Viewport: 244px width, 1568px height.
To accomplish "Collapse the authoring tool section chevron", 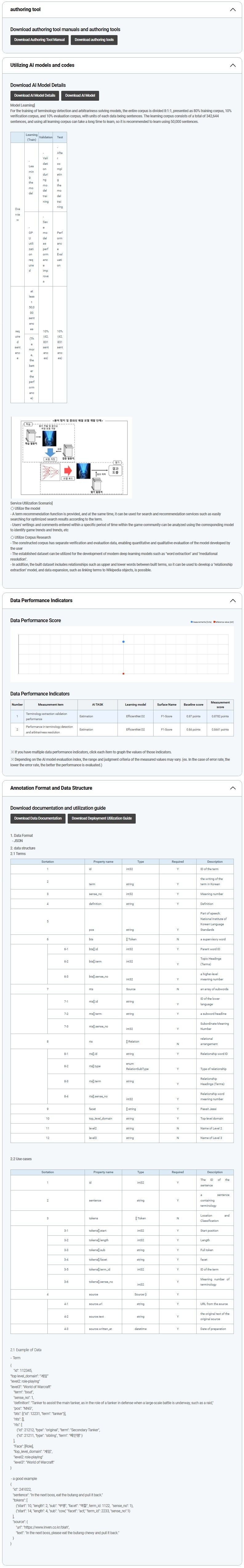I will coord(232,10).
